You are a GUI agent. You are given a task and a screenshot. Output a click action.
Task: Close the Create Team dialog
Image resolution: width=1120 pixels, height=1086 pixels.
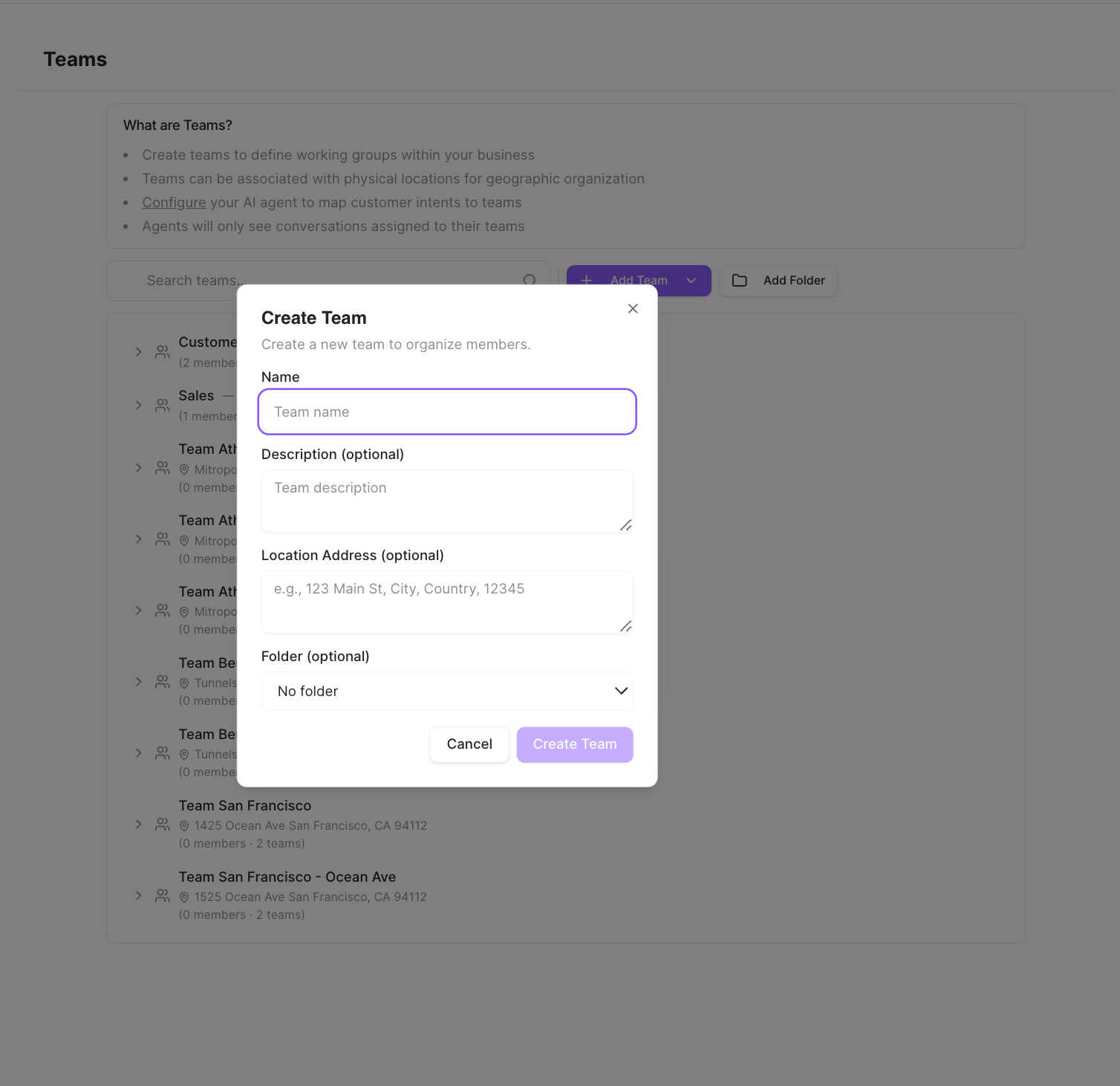pos(633,308)
